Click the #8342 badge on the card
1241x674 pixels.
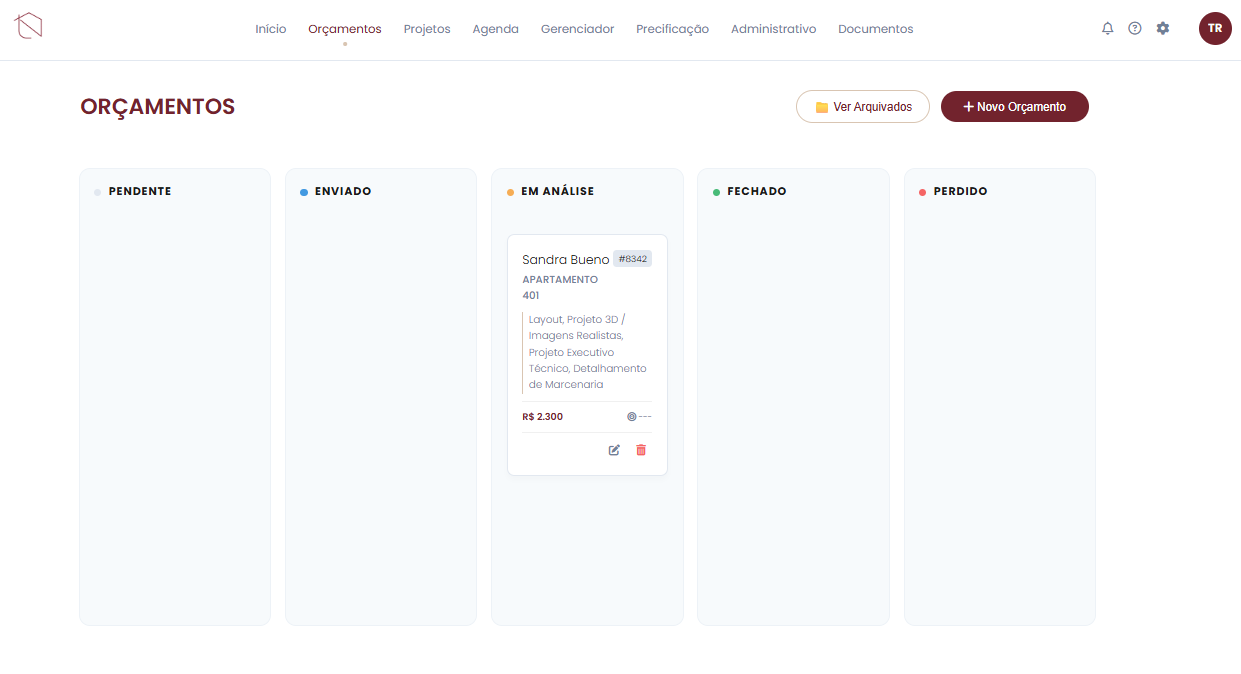pos(633,259)
